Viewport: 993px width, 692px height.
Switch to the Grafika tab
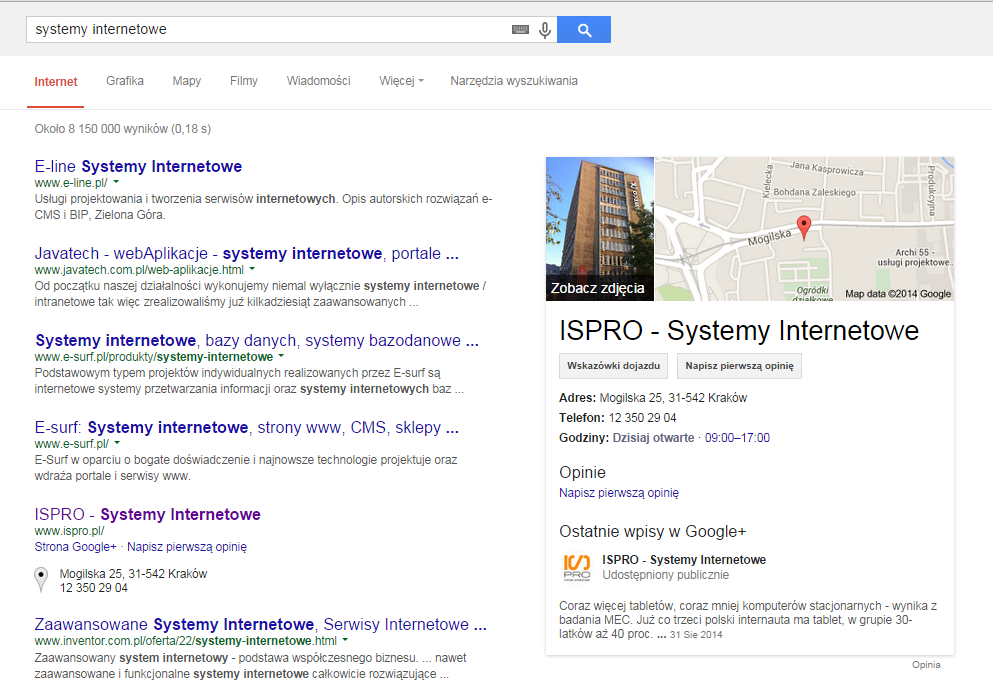(x=125, y=81)
